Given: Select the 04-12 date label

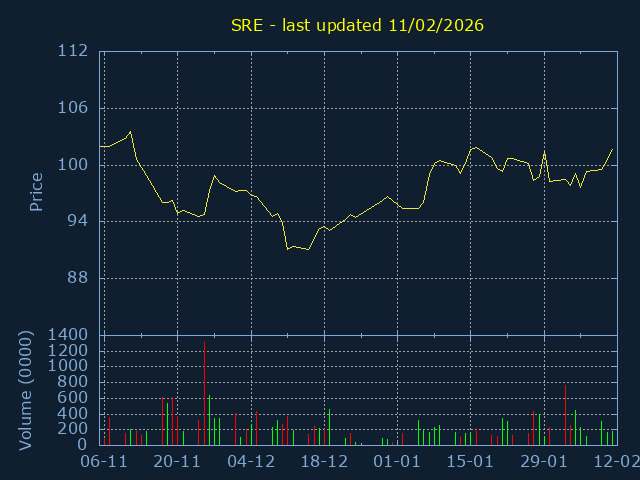Looking at the screenshot, I should point(251,462).
